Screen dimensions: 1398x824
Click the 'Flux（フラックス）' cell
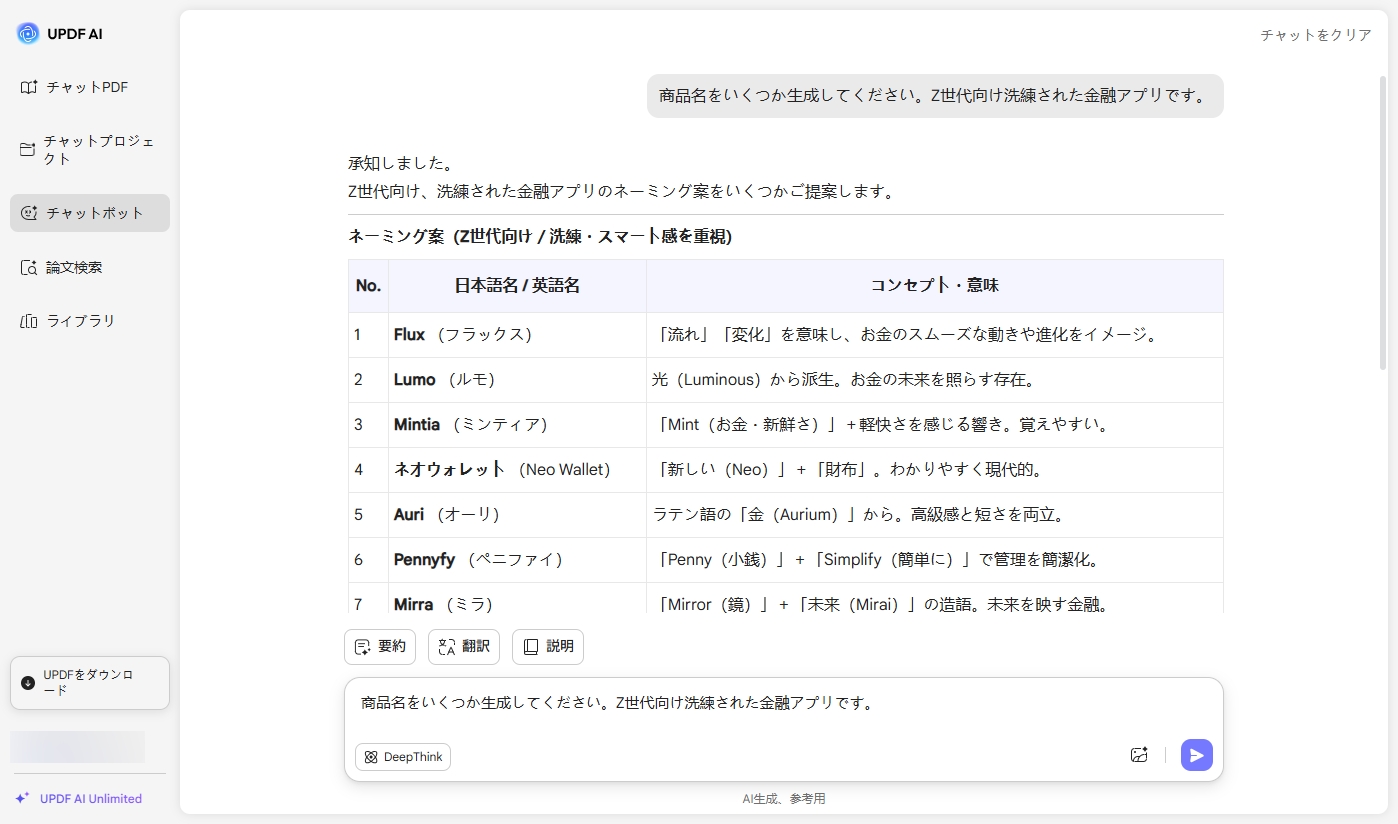(517, 335)
